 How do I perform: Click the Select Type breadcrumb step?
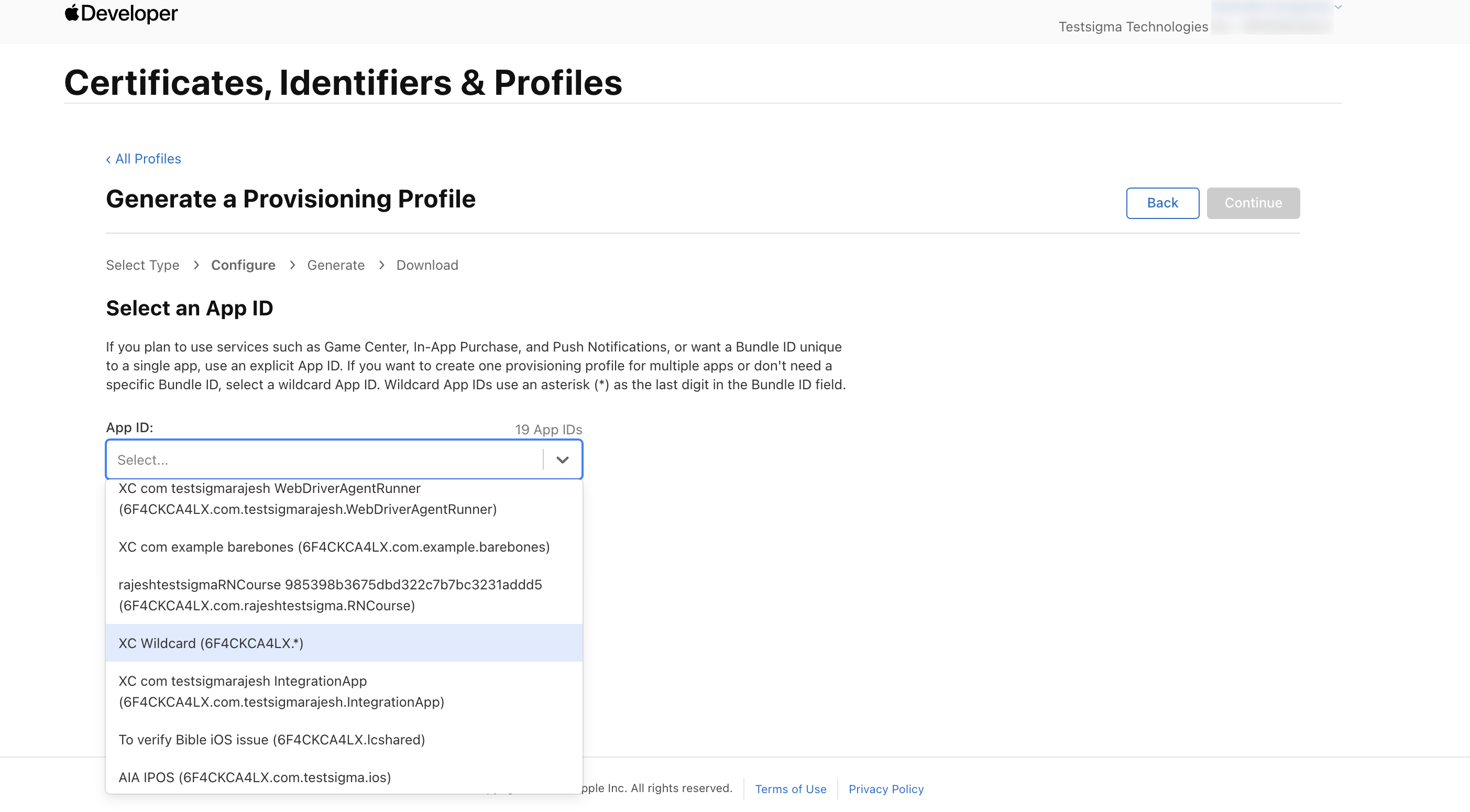point(142,265)
